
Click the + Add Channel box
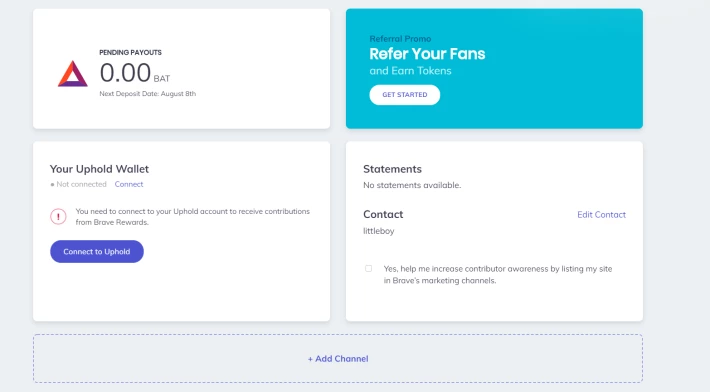[338, 359]
